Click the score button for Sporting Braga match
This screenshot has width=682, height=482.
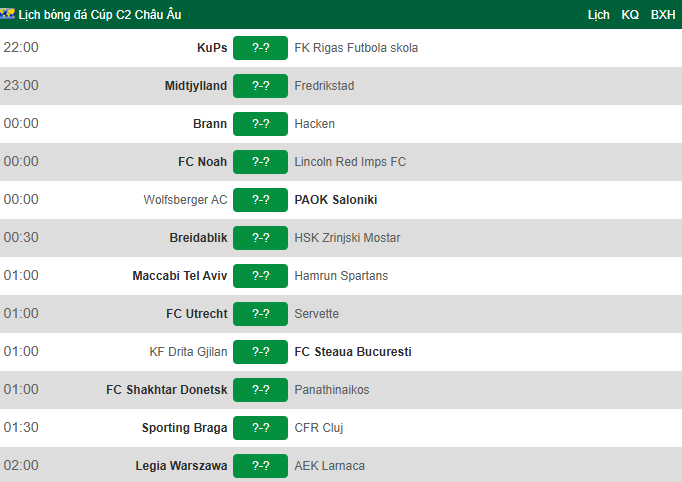(261, 428)
